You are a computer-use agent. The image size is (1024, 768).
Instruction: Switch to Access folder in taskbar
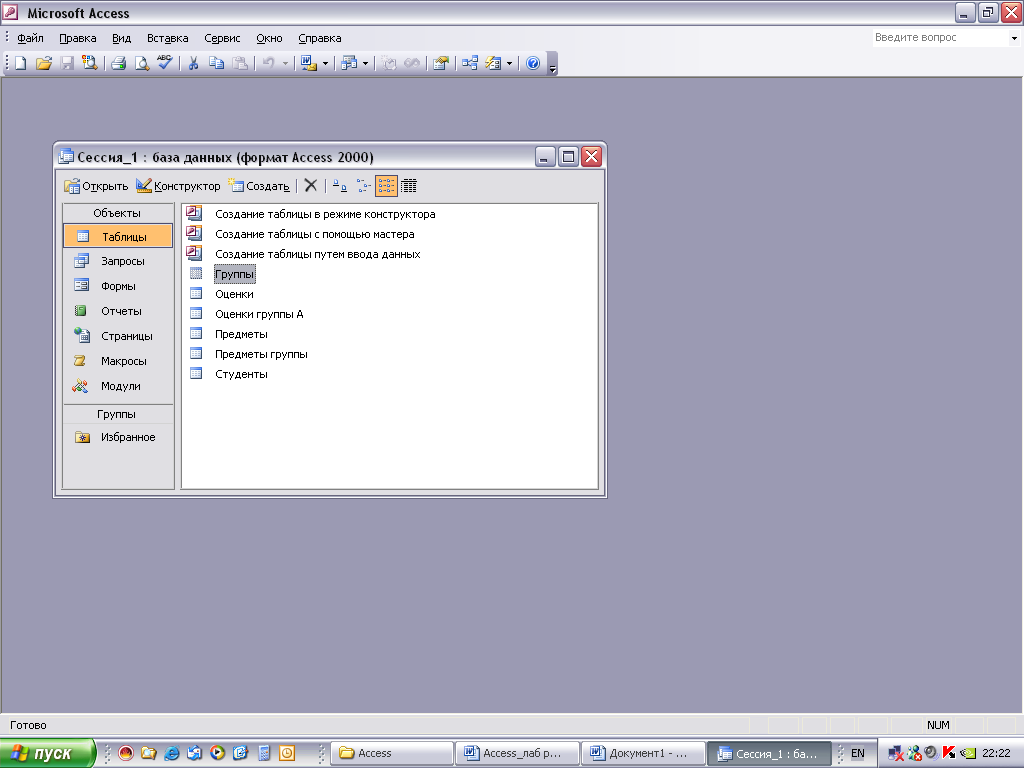pyautogui.click(x=392, y=753)
